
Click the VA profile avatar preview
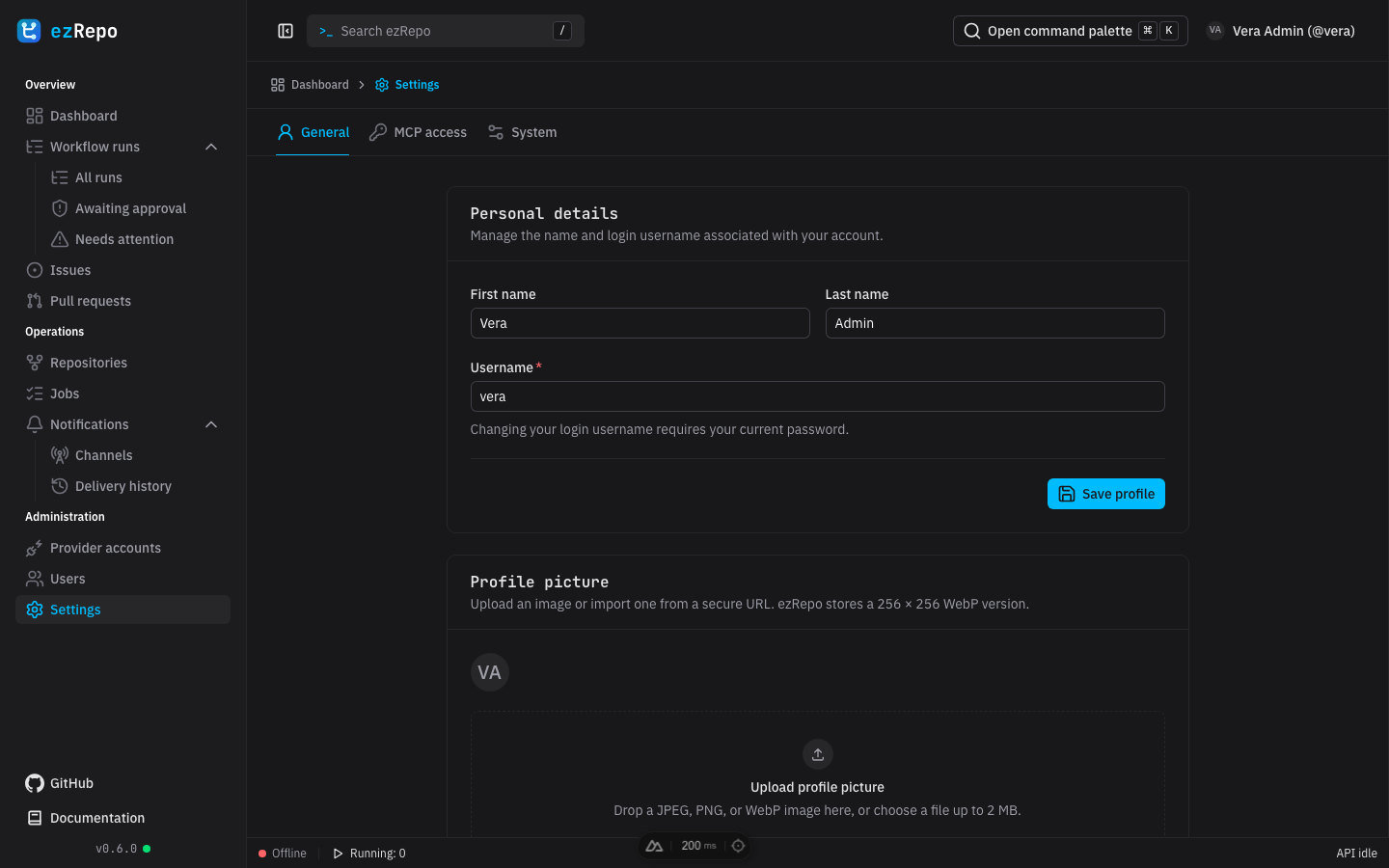pos(490,672)
